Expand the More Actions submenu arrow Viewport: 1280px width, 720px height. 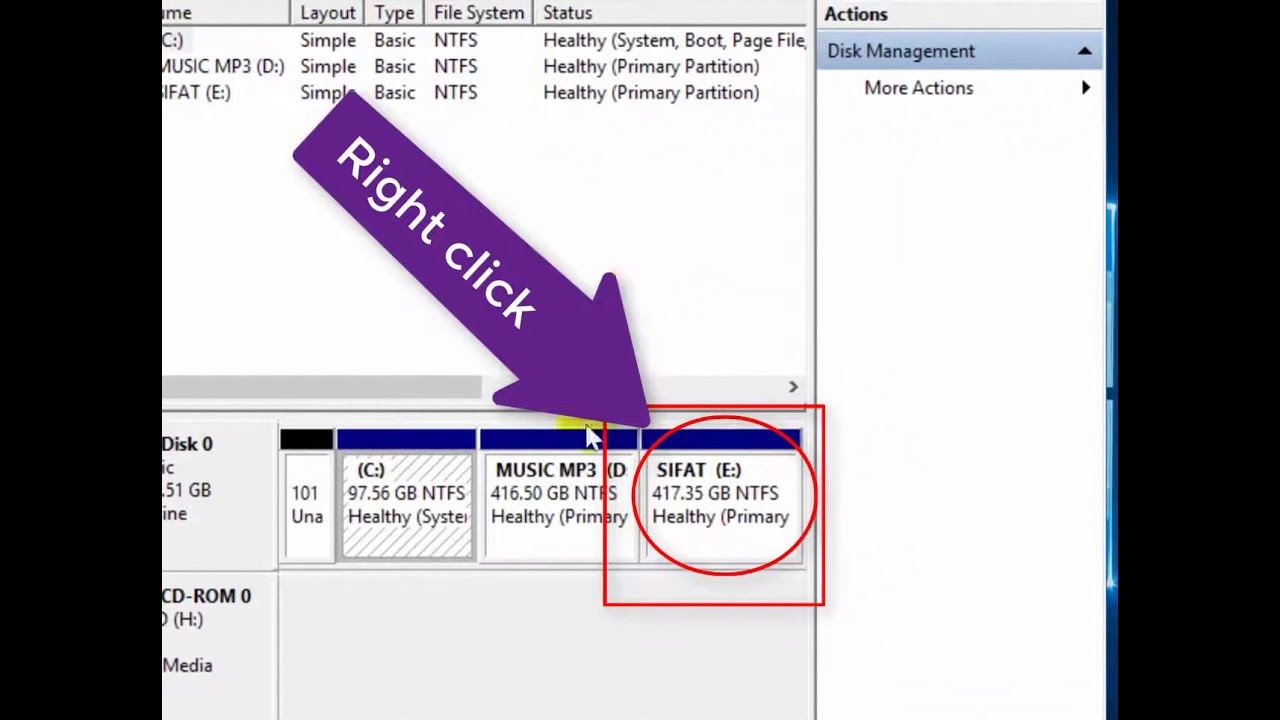click(x=1086, y=88)
